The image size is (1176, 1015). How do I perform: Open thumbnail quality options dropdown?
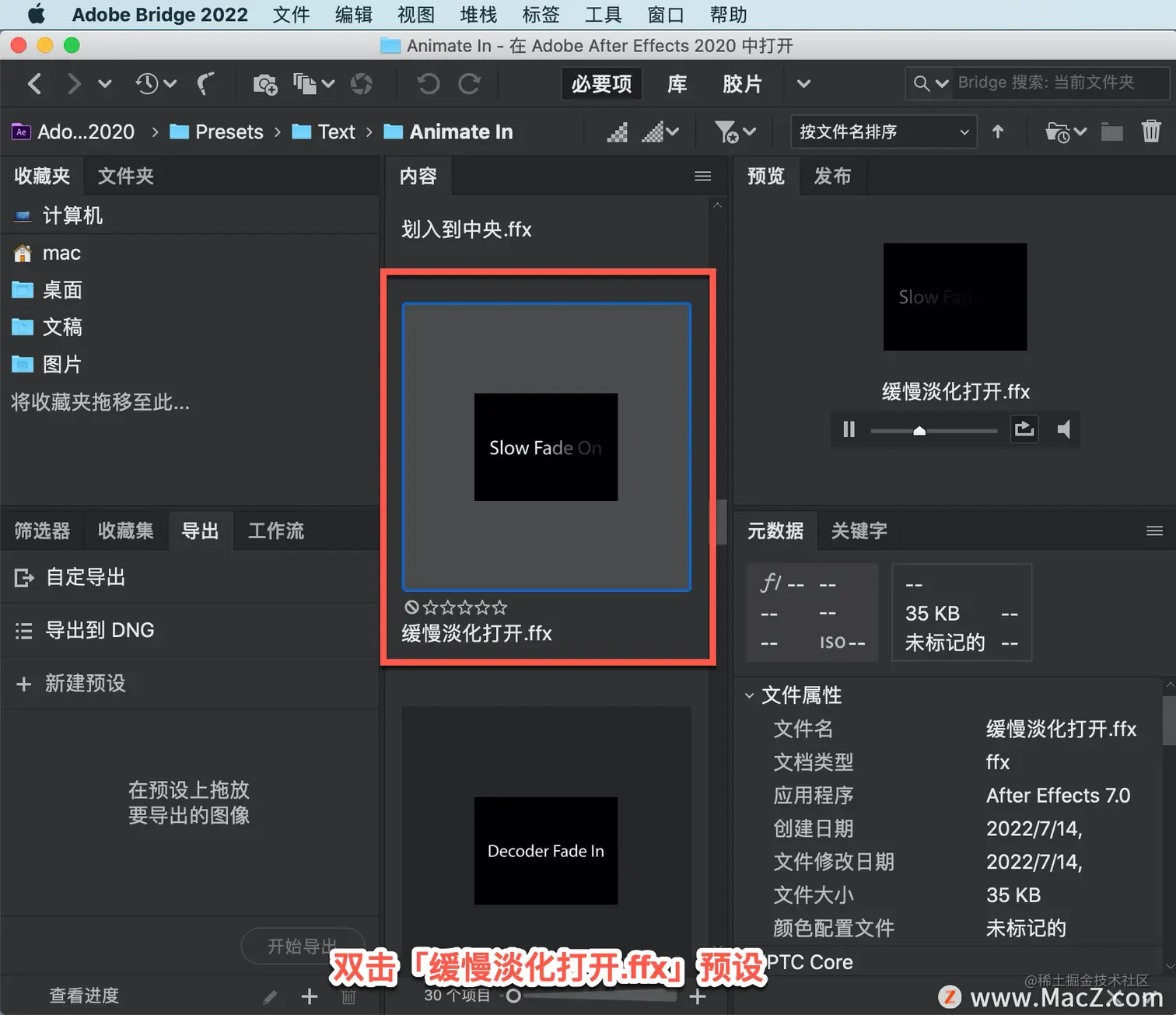click(x=660, y=132)
